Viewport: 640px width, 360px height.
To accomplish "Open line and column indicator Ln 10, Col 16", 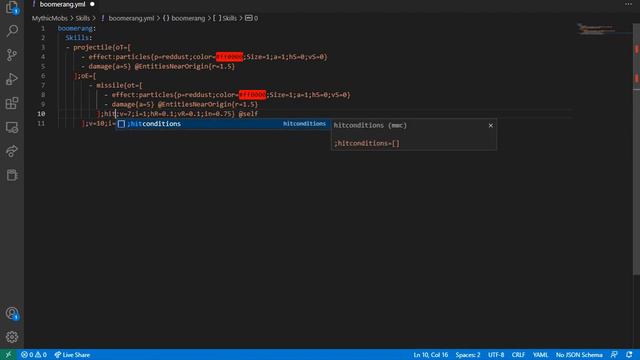I will point(431,355).
